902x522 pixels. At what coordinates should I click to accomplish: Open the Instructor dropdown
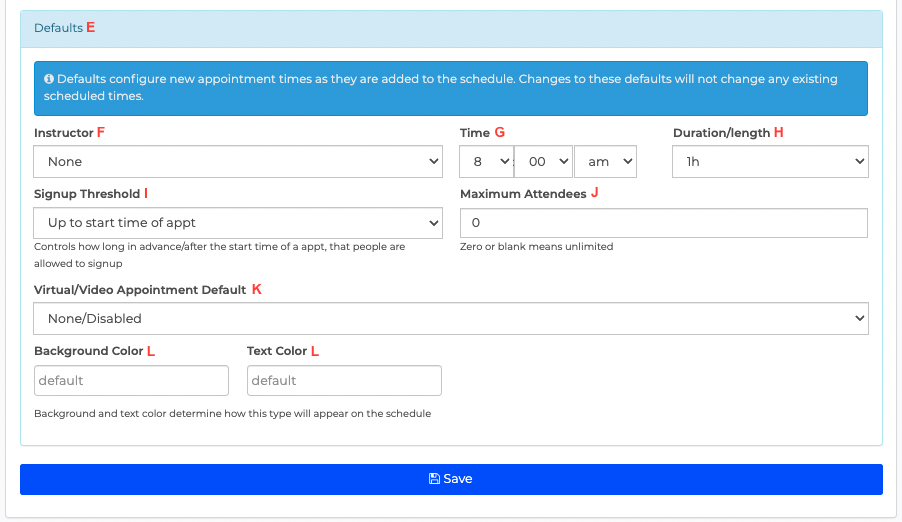point(238,162)
